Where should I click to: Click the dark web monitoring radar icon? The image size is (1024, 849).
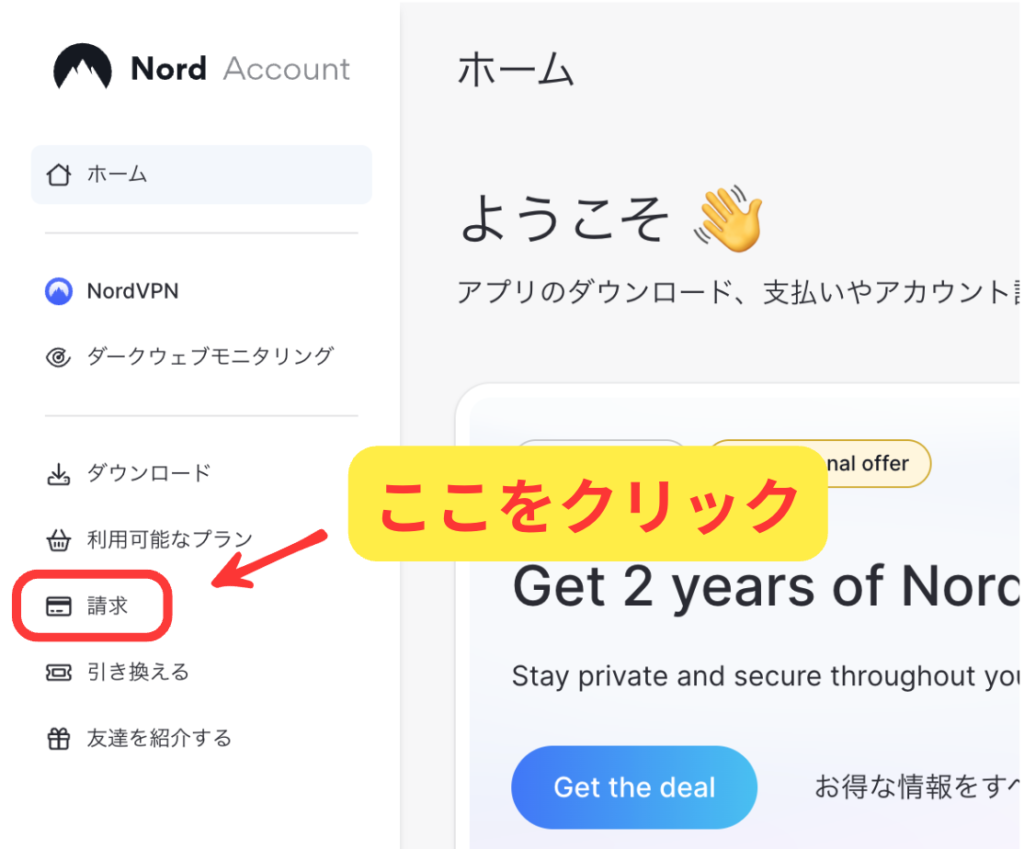click(60, 357)
